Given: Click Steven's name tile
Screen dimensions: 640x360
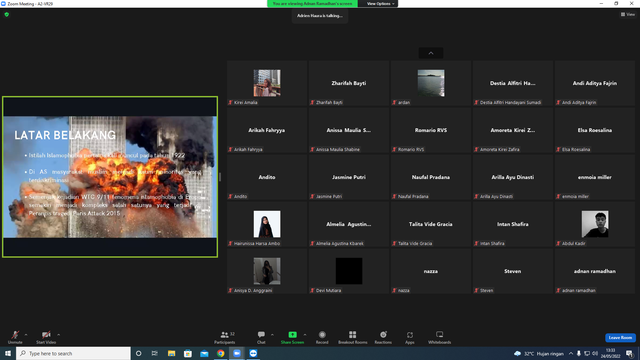Looking at the screenshot, I should click(513, 271).
